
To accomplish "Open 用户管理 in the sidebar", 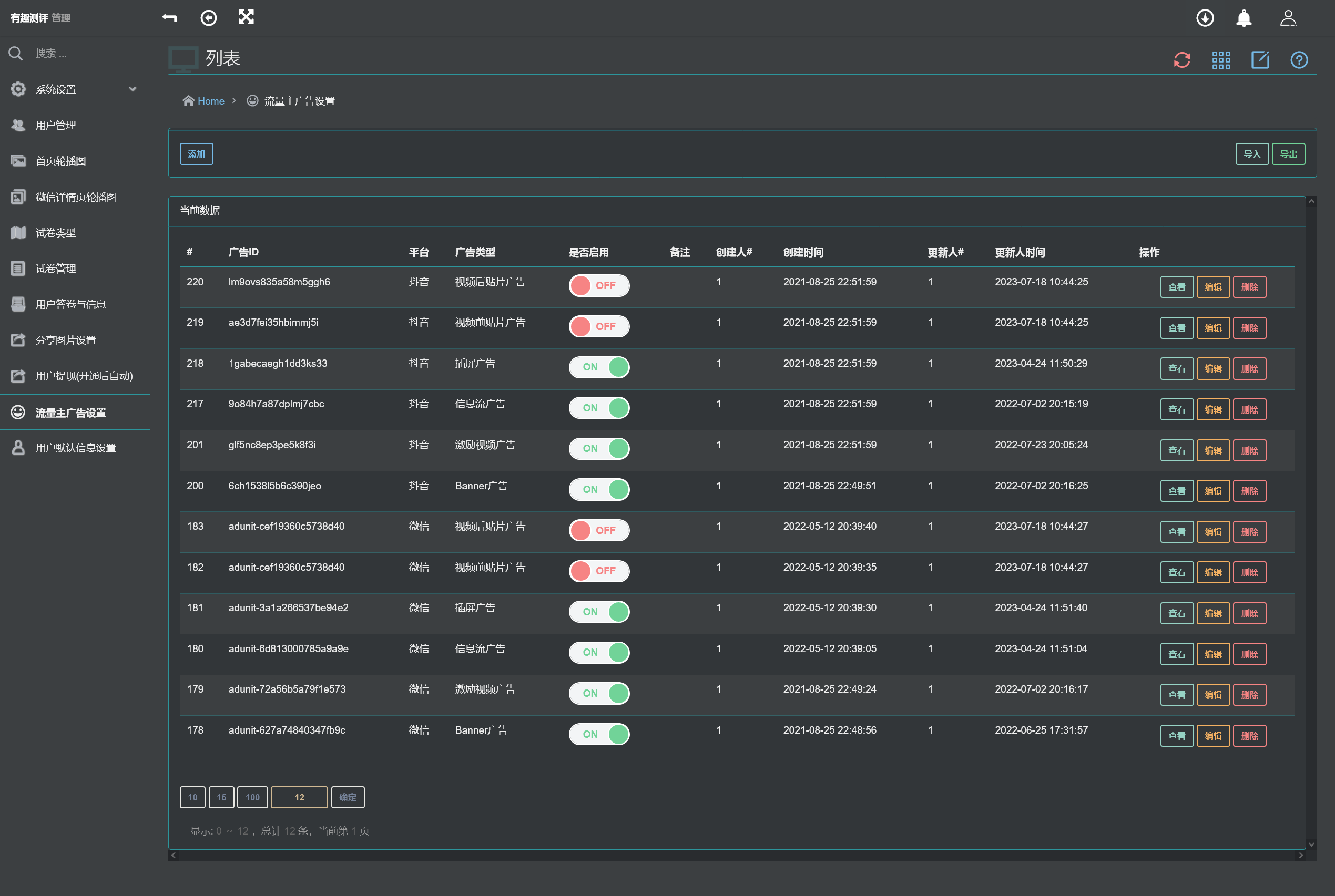I will coord(55,125).
